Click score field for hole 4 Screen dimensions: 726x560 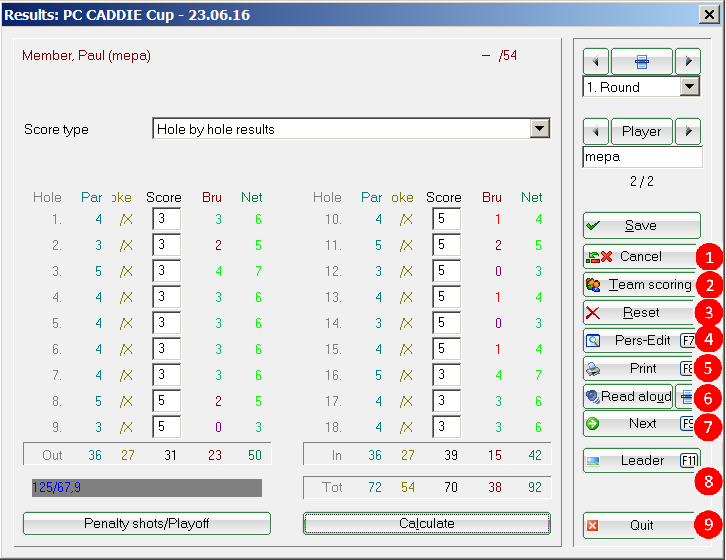(167, 296)
